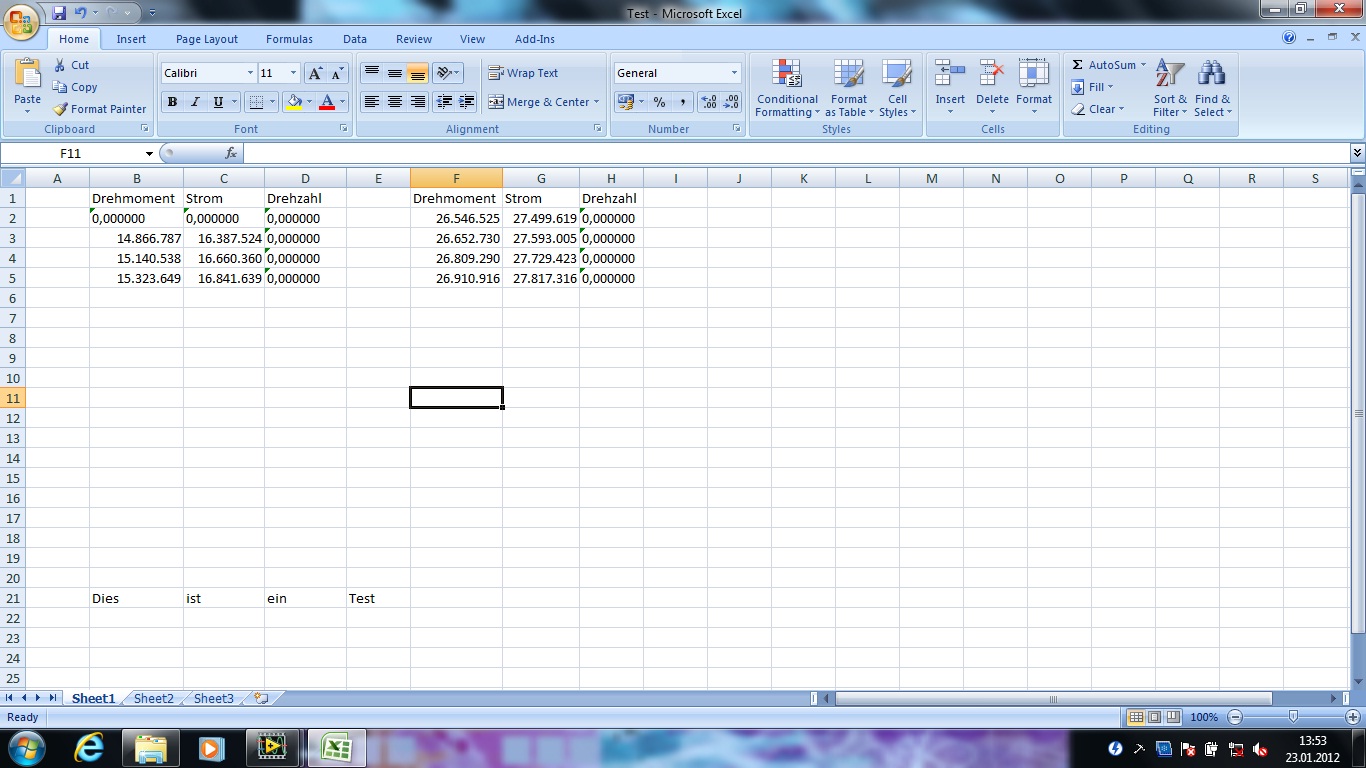The width and height of the screenshot is (1366, 768).
Task: Click the Office Button logo
Action: click(22, 20)
